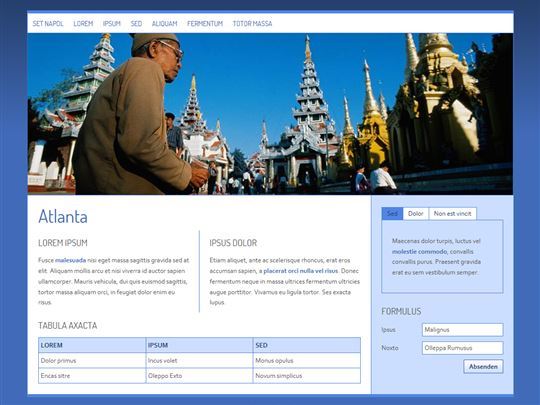This screenshot has height=405, width=540.
Task: Switch to the Dolor tab
Action: point(415,214)
